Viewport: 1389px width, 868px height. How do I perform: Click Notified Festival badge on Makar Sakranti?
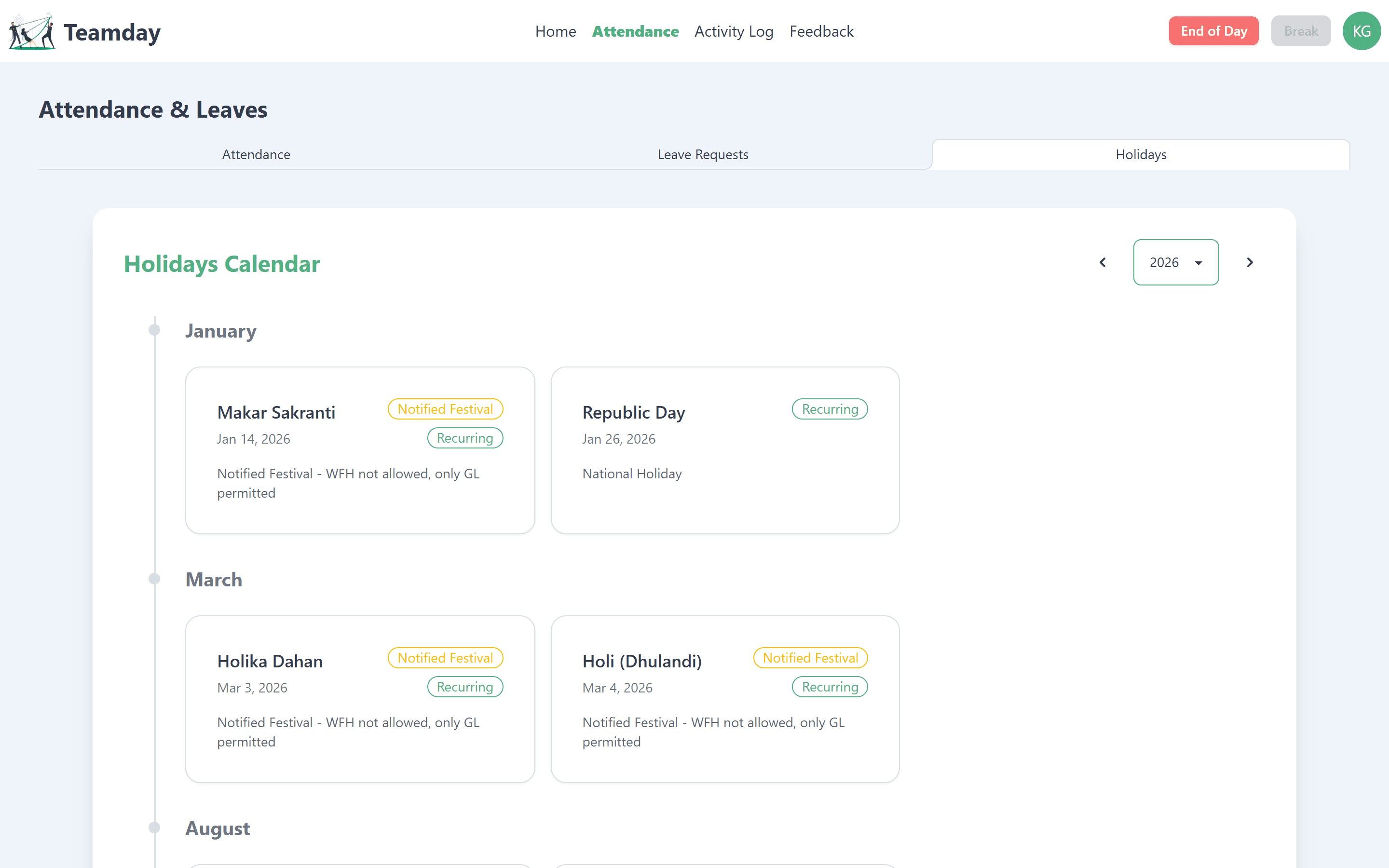point(446,409)
